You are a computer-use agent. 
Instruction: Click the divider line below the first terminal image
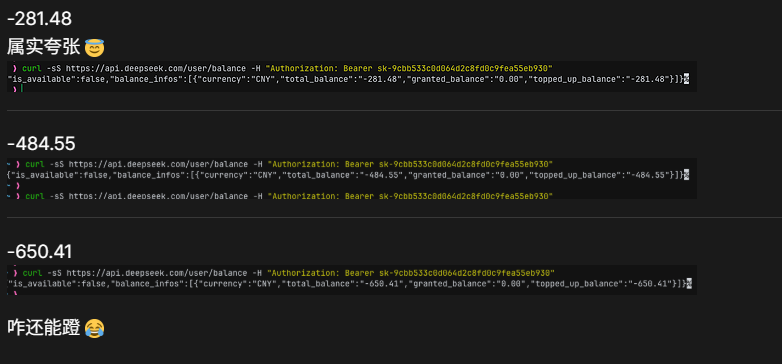[x=394, y=110]
